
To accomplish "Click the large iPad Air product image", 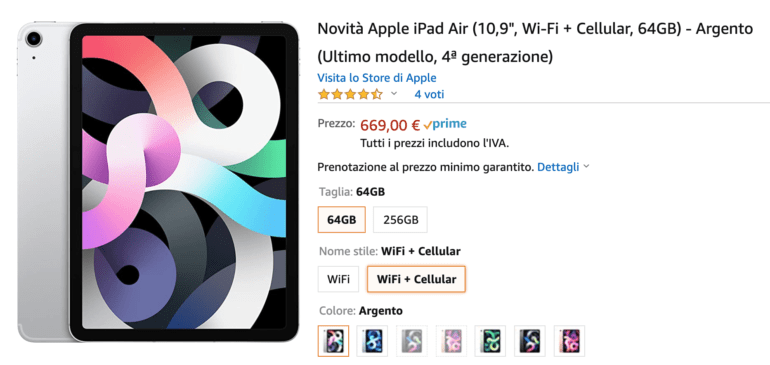I will (x=158, y=182).
